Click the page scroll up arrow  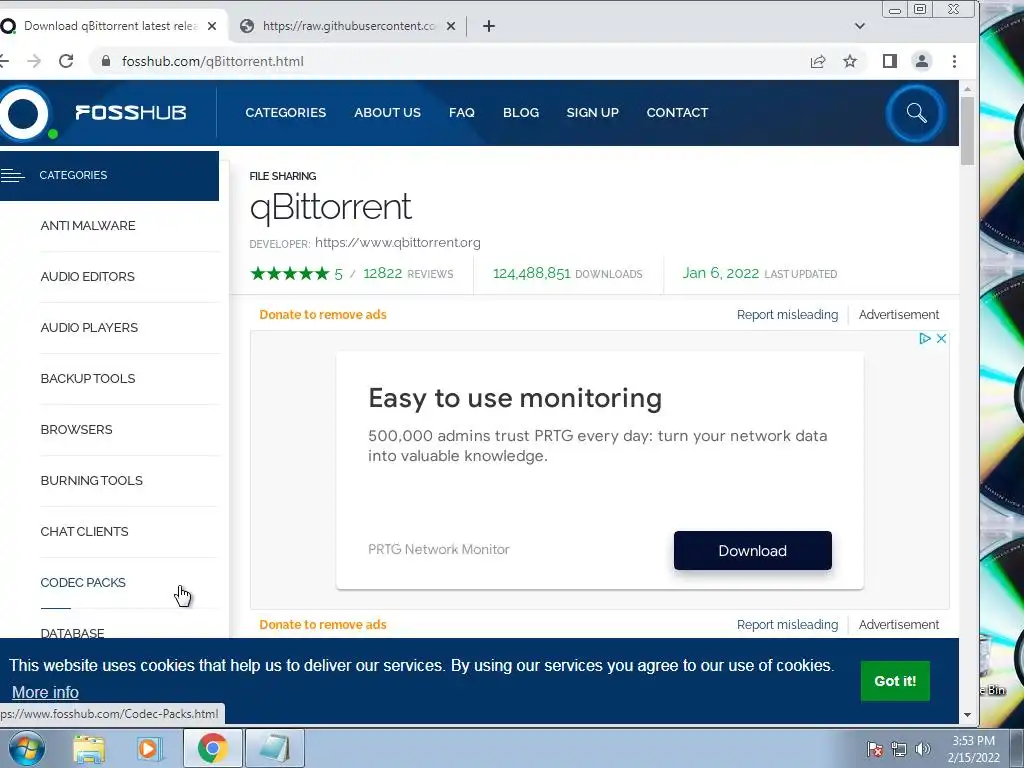tap(967, 88)
